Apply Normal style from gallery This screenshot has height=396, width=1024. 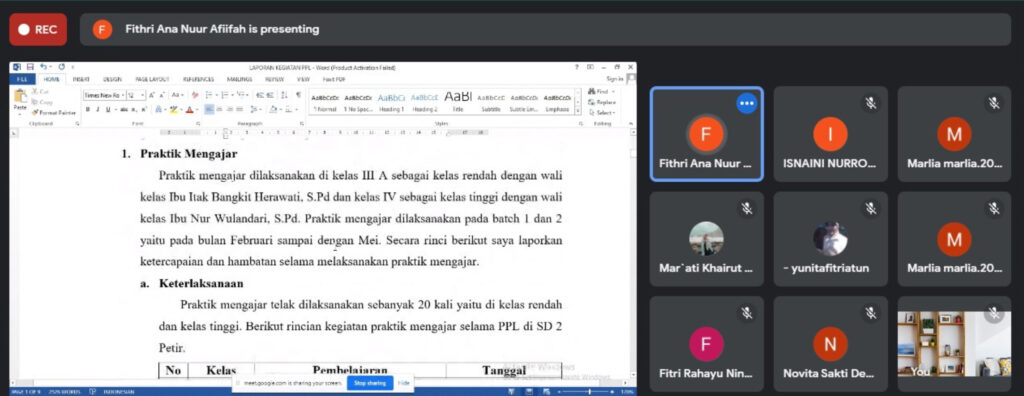pos(325,103)
